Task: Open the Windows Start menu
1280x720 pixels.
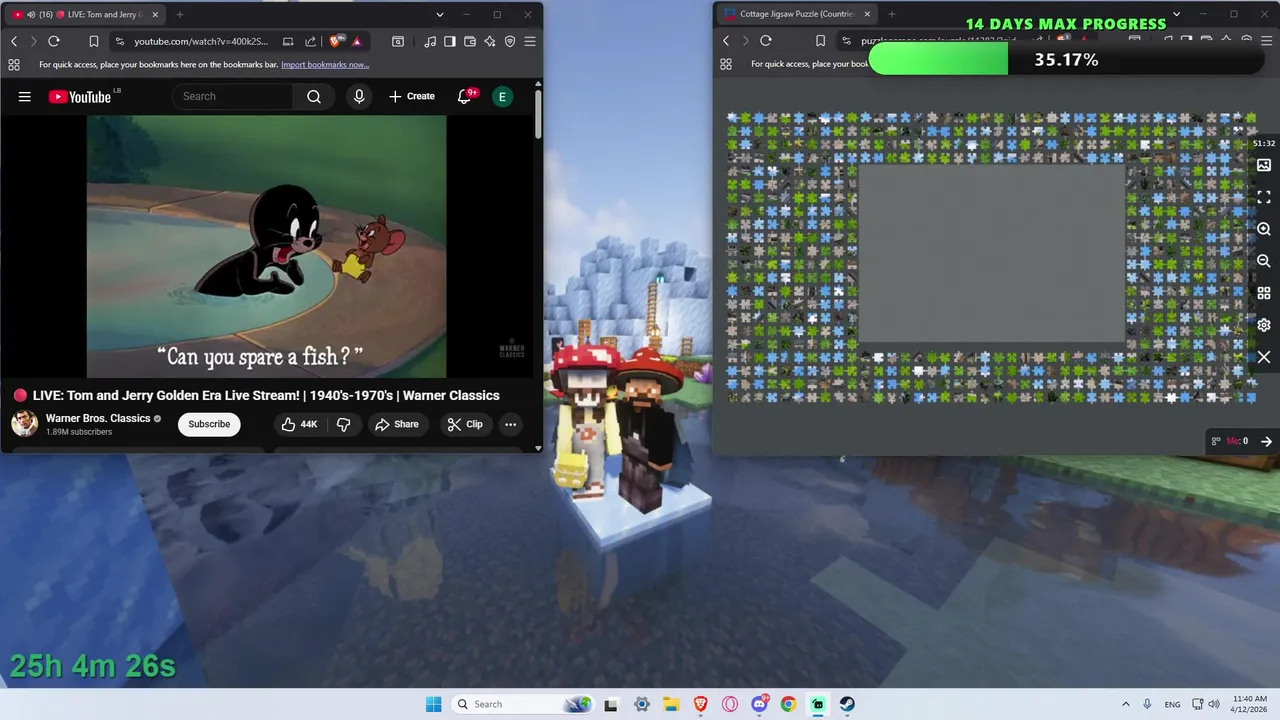Action: [x=433, y=704]
